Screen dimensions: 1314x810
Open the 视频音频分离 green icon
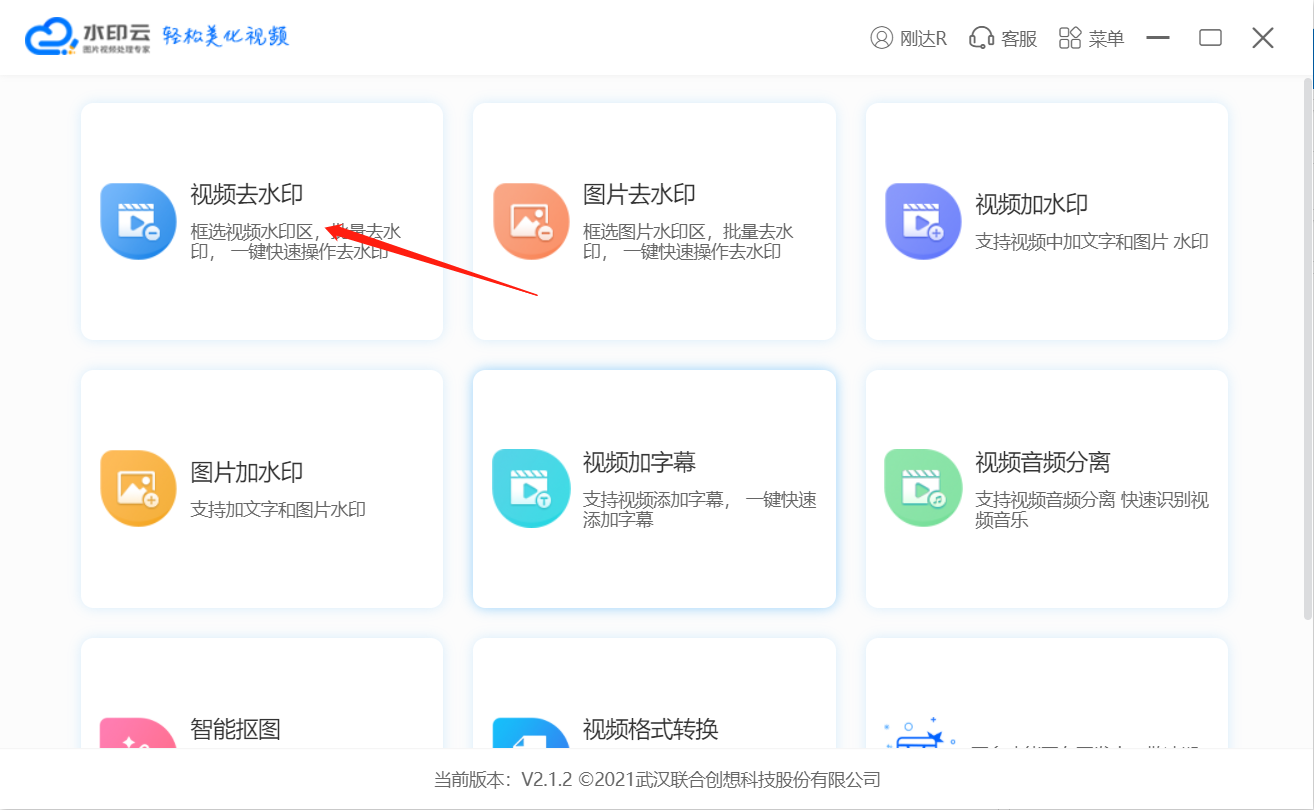pyautogui.click(x=923, y=488)
